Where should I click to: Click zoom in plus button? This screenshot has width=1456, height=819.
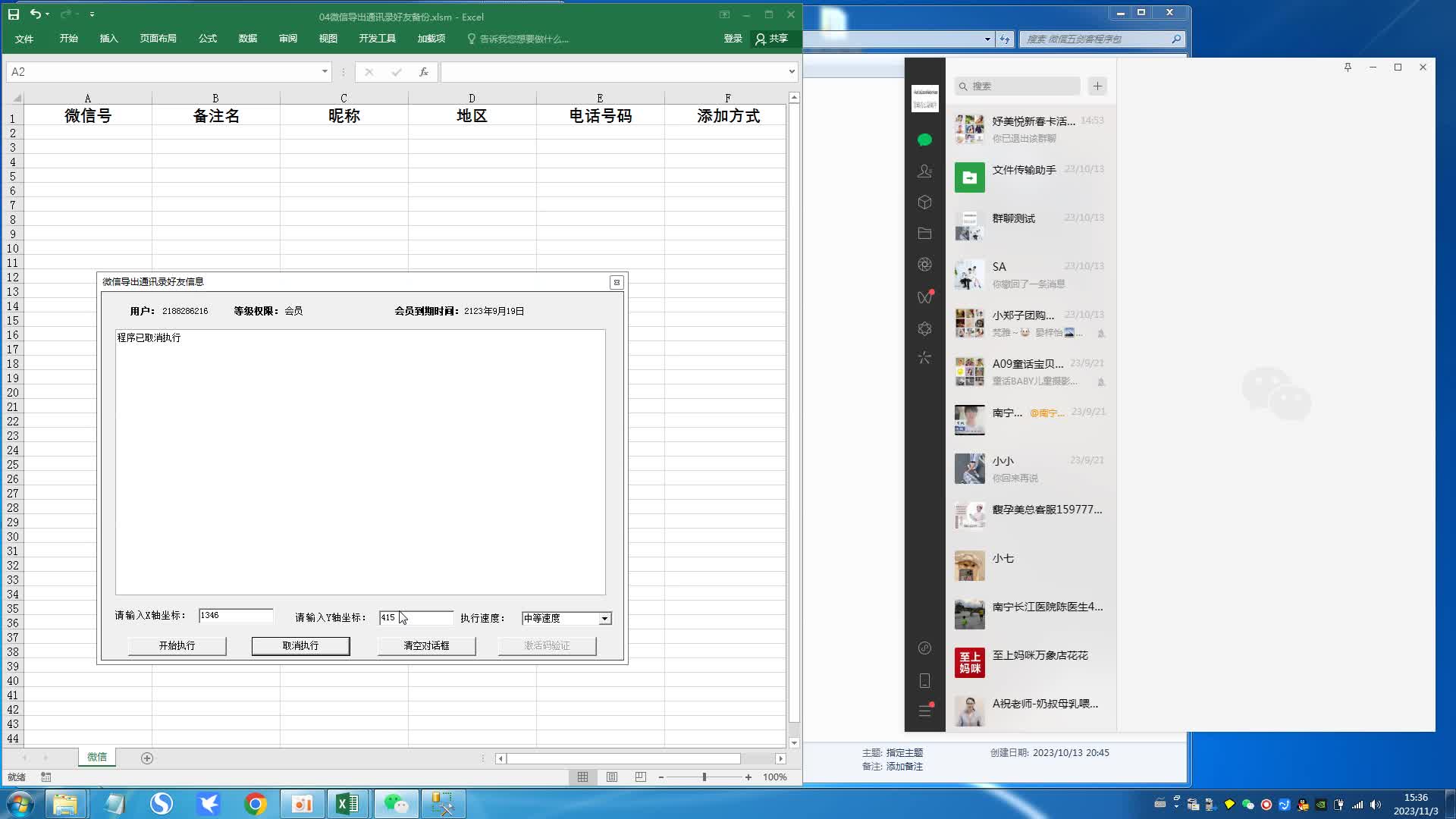[x=748, y=777]
